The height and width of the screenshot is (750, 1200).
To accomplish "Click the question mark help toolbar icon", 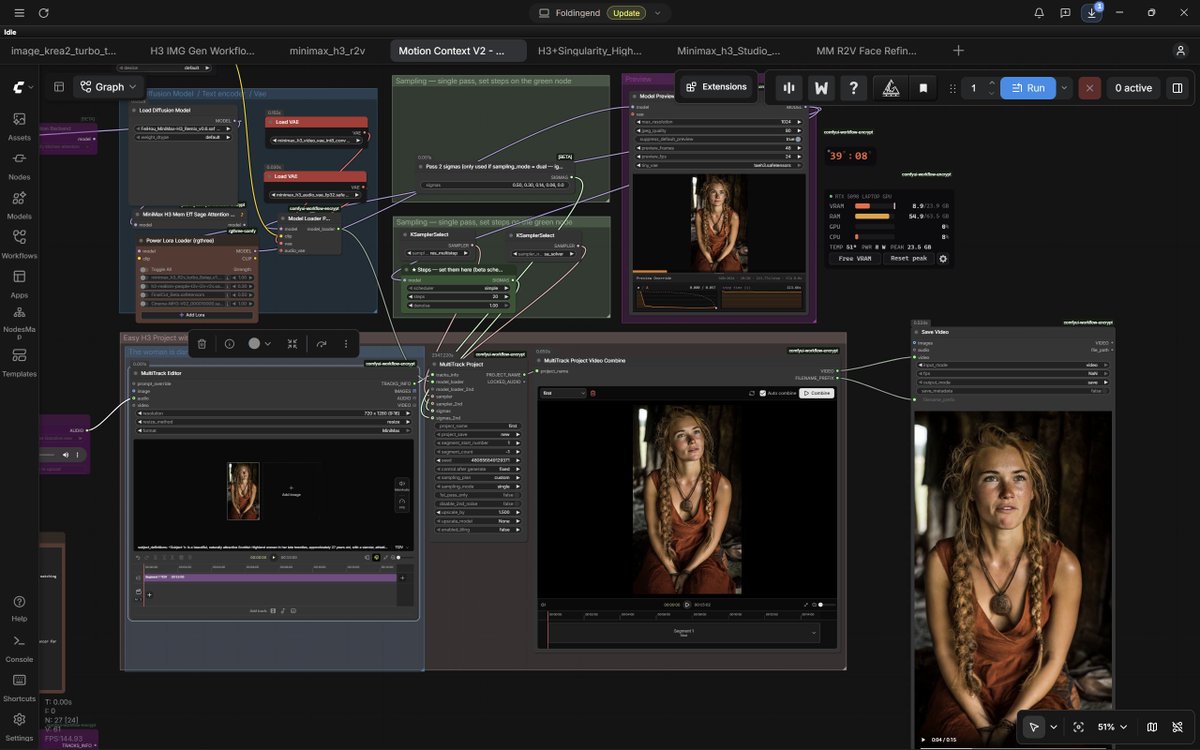I will (853, 88).
